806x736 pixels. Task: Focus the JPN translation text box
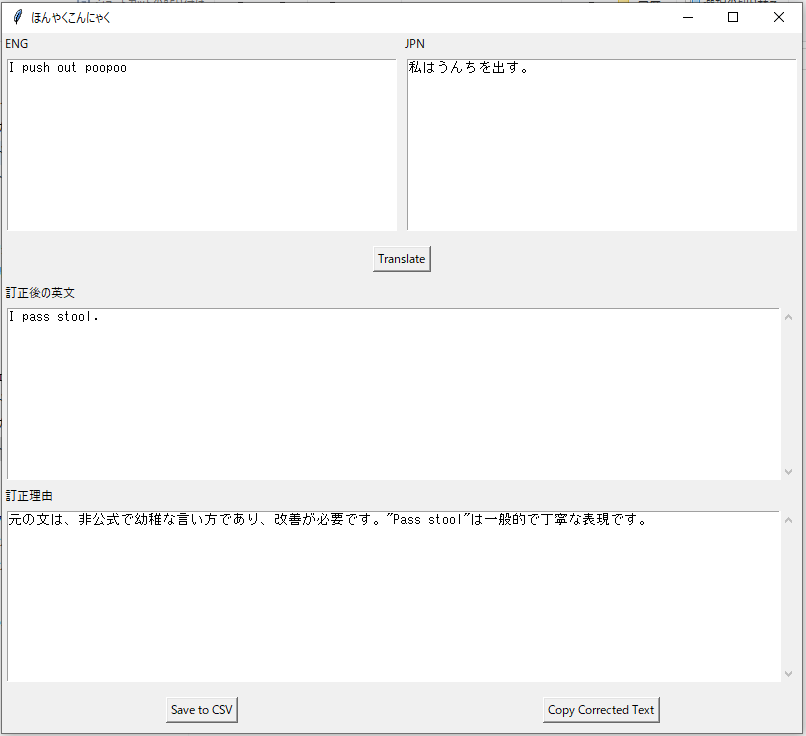click(x=601, y=144)
